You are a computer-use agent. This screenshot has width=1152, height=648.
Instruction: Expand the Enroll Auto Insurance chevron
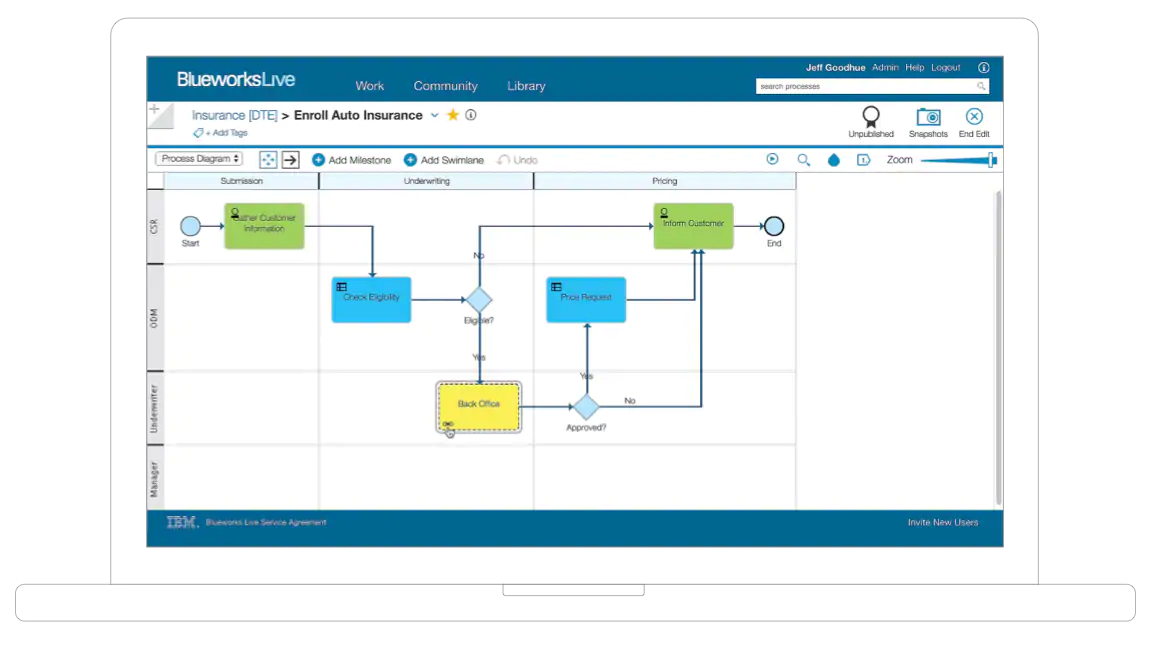click(x=434, y=115)
